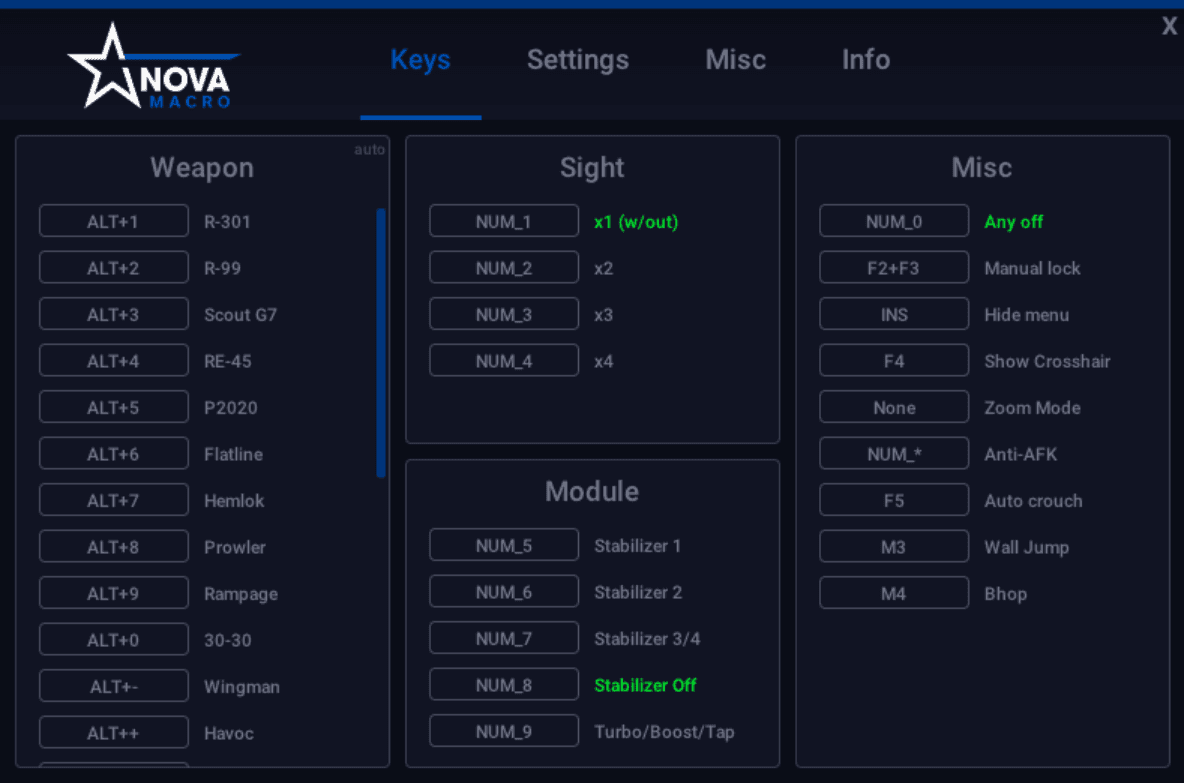Click the Anti-AFK label
Image resolution: width=1184 pixels, height=783 pixels.
tap(1020, 455)
